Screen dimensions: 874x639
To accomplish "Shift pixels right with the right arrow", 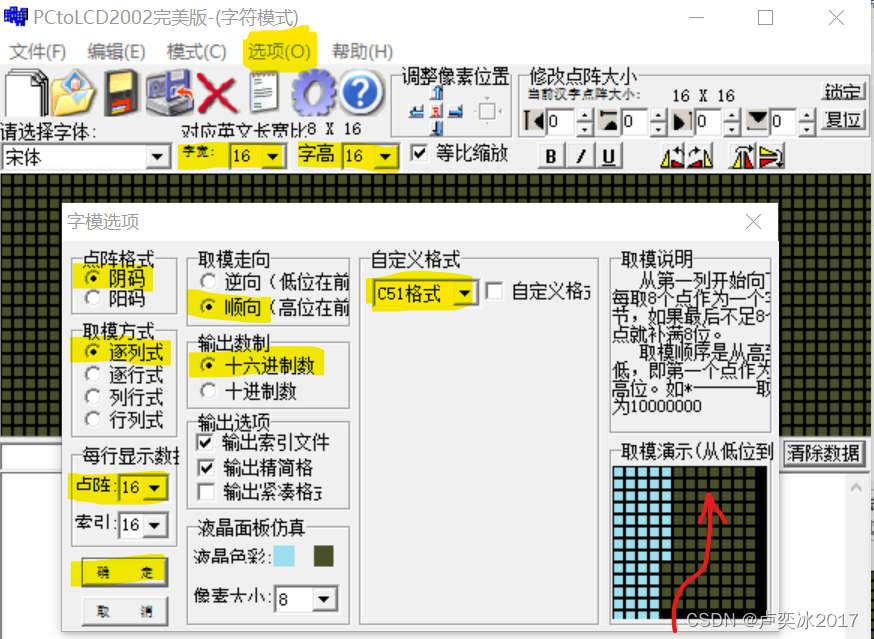I will (x=456, y=112).
